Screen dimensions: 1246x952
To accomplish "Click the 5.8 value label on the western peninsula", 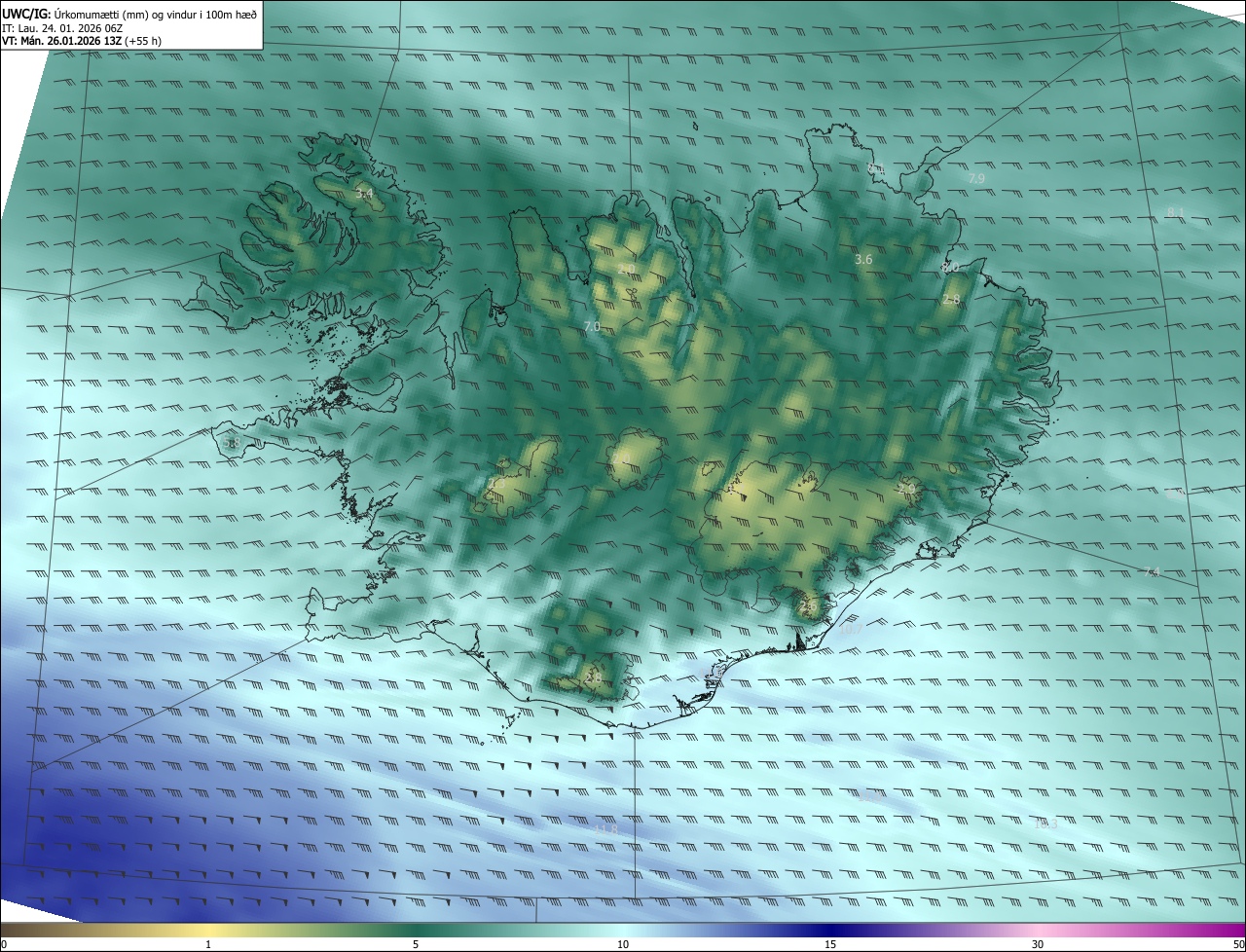I will pyautogui.click(x=231, y=444).
